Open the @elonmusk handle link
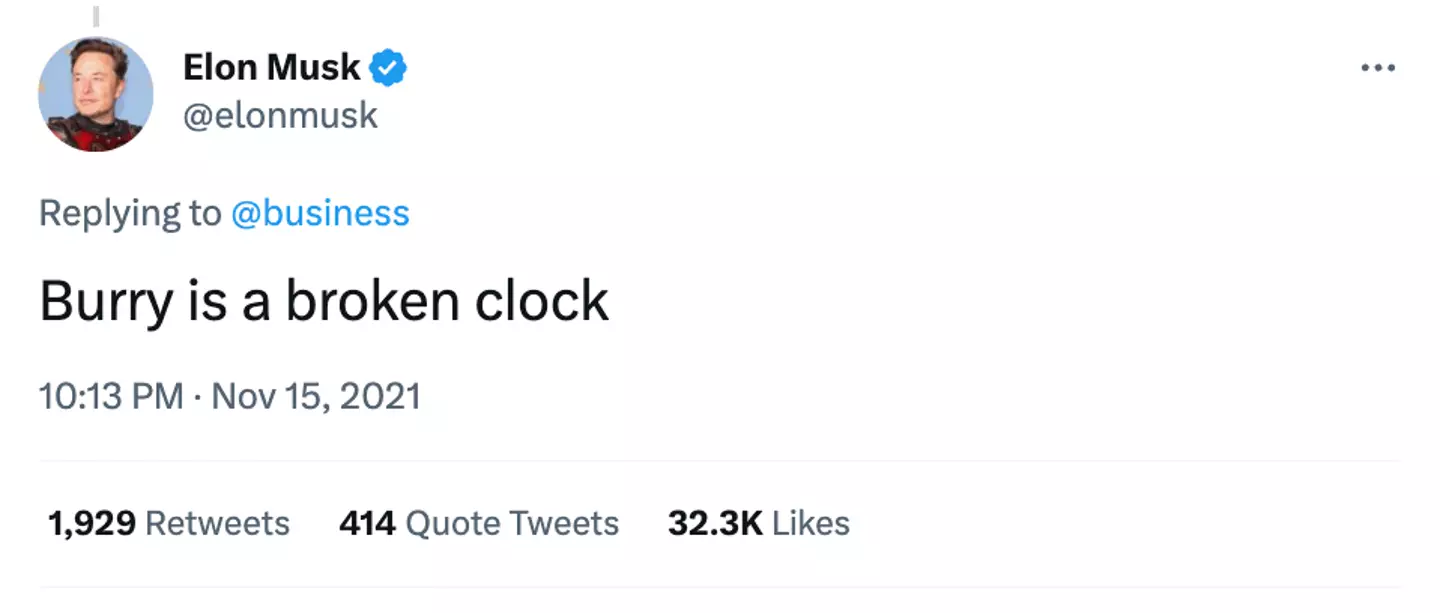 click(281, 115)
